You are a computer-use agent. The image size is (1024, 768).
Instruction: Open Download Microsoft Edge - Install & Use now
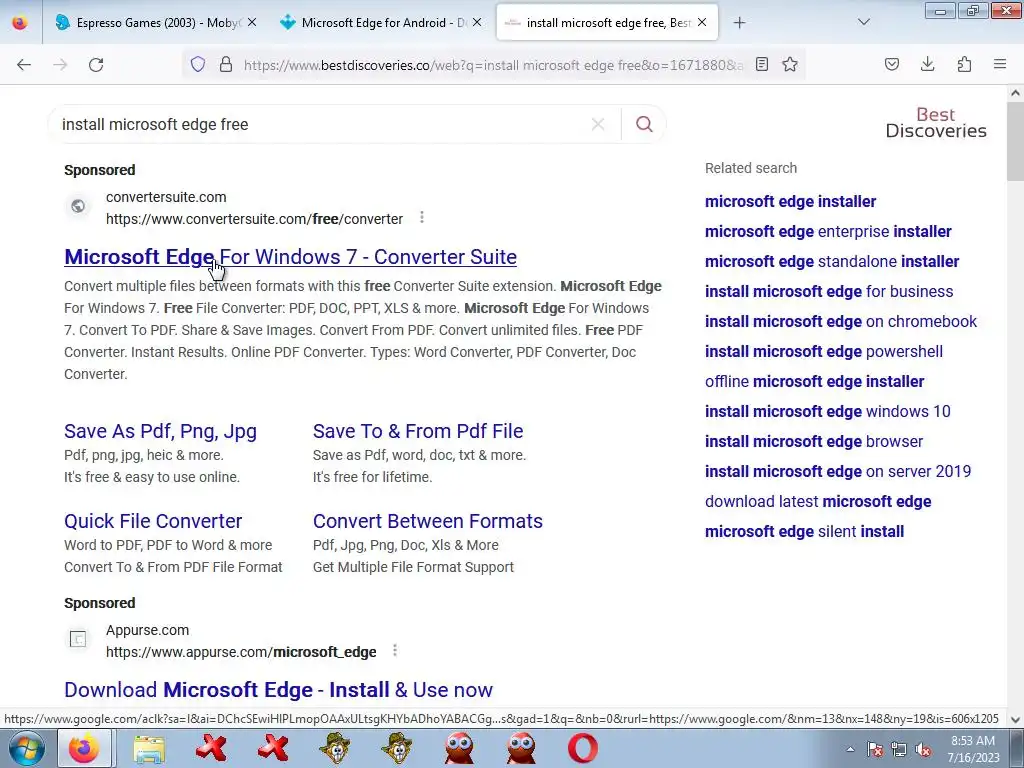coord(278,690)
